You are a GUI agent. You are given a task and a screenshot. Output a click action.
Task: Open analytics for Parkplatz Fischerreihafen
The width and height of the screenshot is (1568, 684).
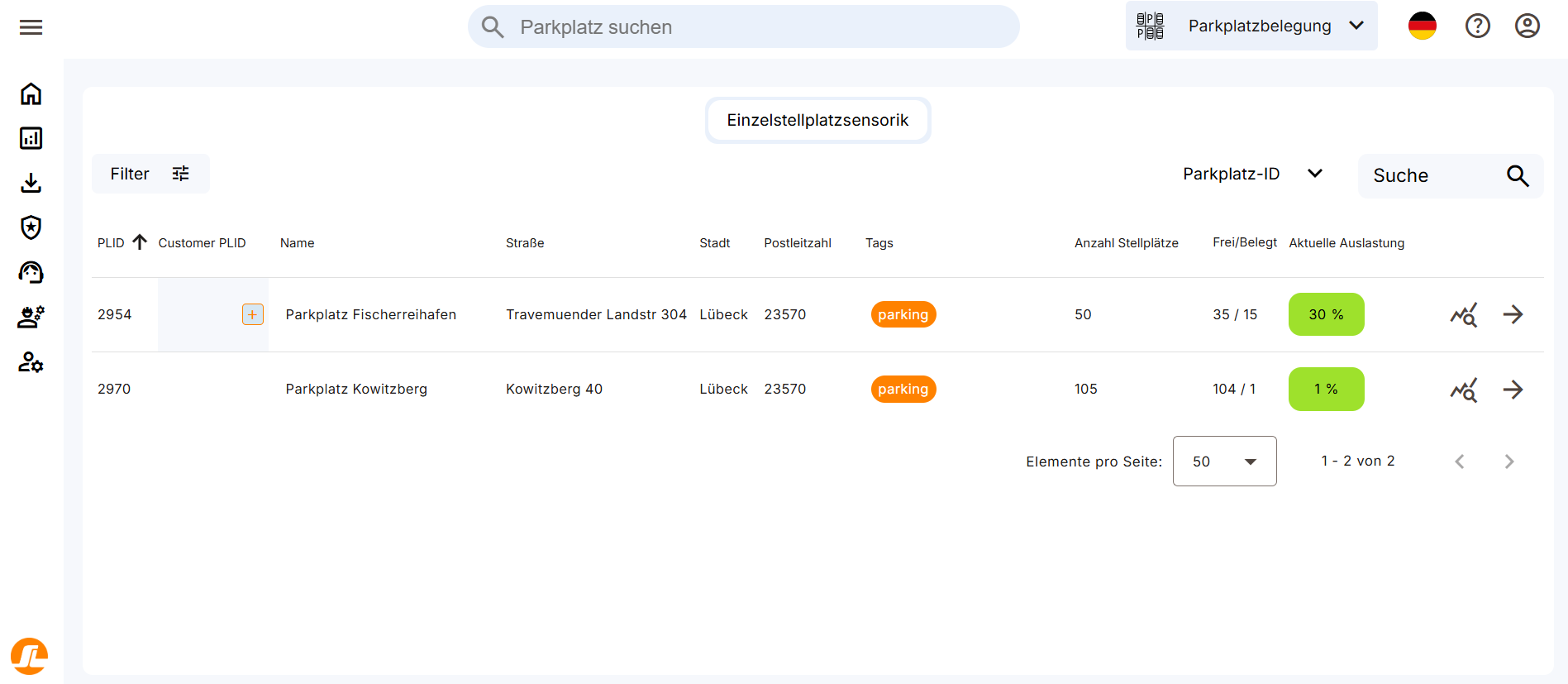pyautogui.click(x=1463, y=315)
